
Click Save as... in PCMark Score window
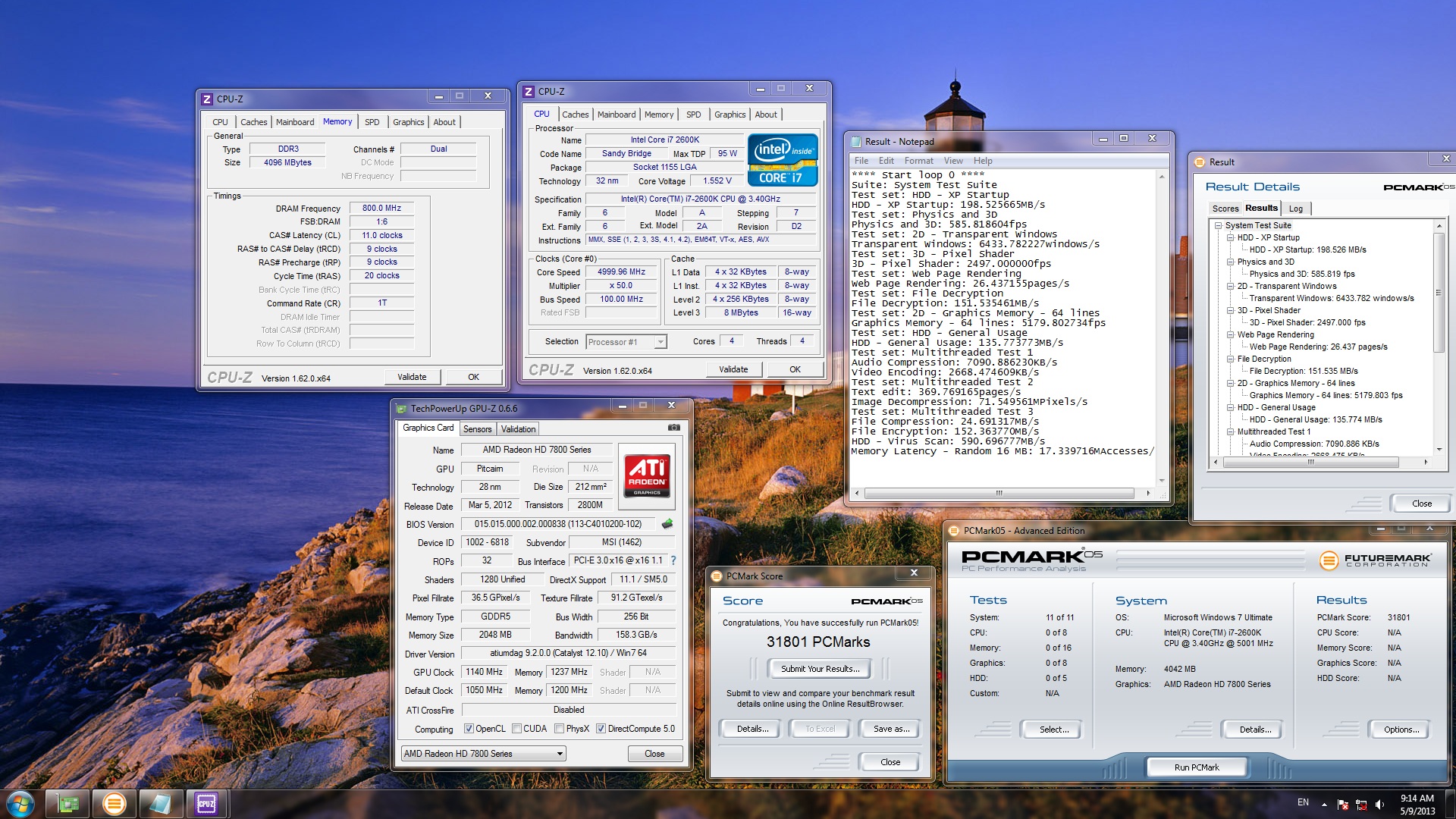[890, 729]
